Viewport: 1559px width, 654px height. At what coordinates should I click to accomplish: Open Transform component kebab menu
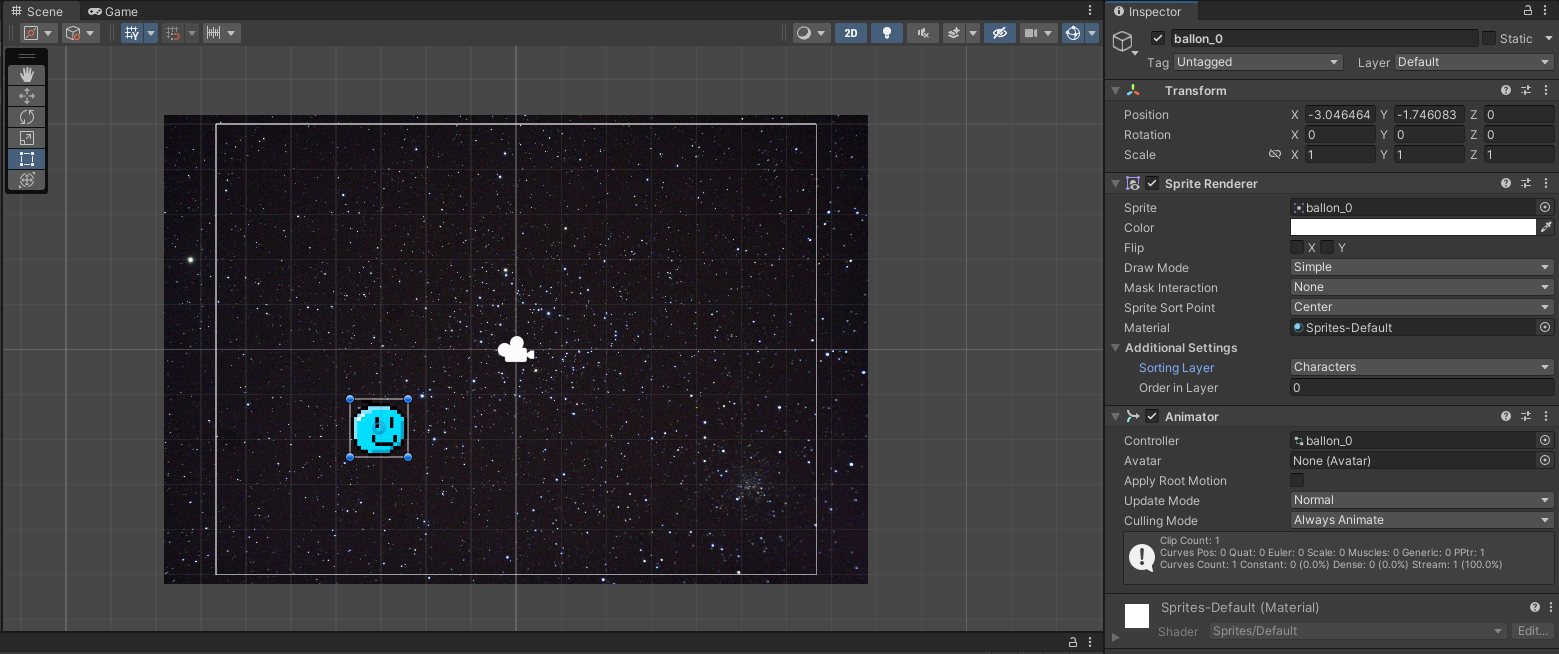tap(1546, 90)
